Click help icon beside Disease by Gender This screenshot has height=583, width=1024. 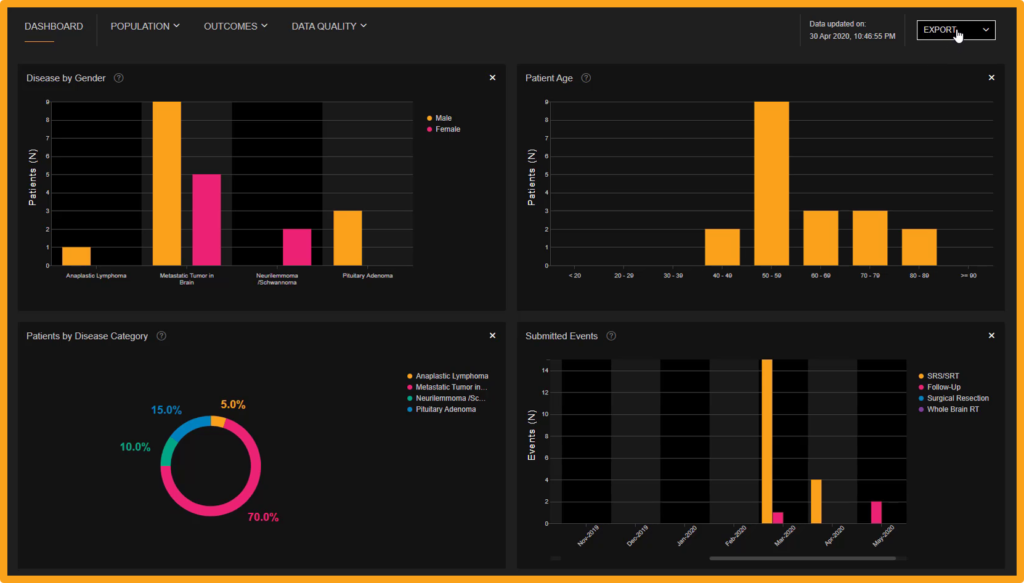(x=119, y=78)
